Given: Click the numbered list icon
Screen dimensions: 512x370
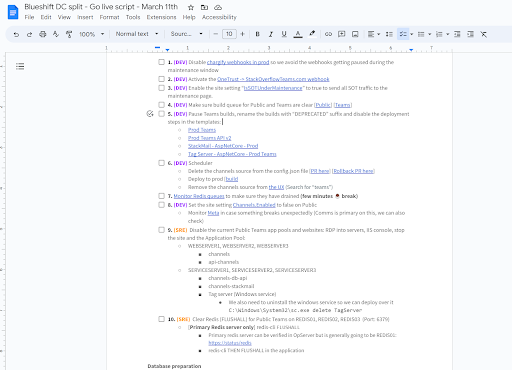Looking at the screenshot, I should point(439,34).
